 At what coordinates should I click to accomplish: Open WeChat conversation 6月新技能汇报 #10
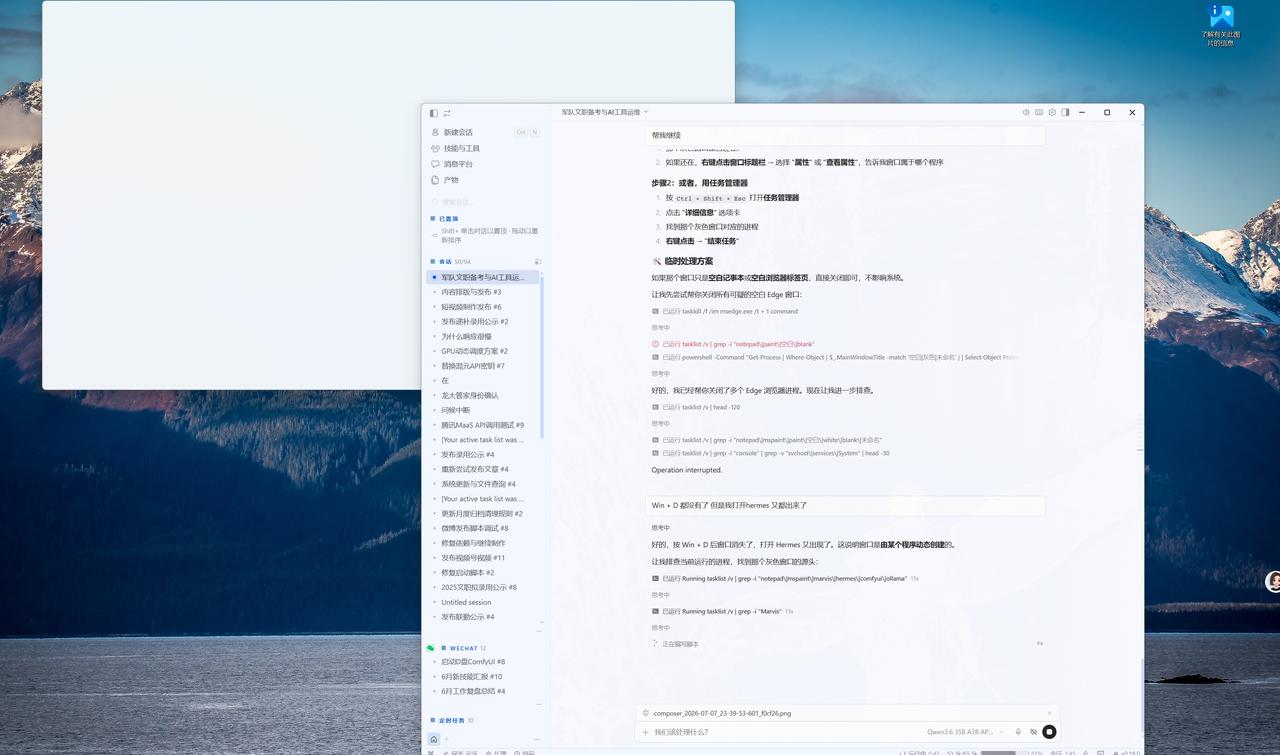point(484,677)
